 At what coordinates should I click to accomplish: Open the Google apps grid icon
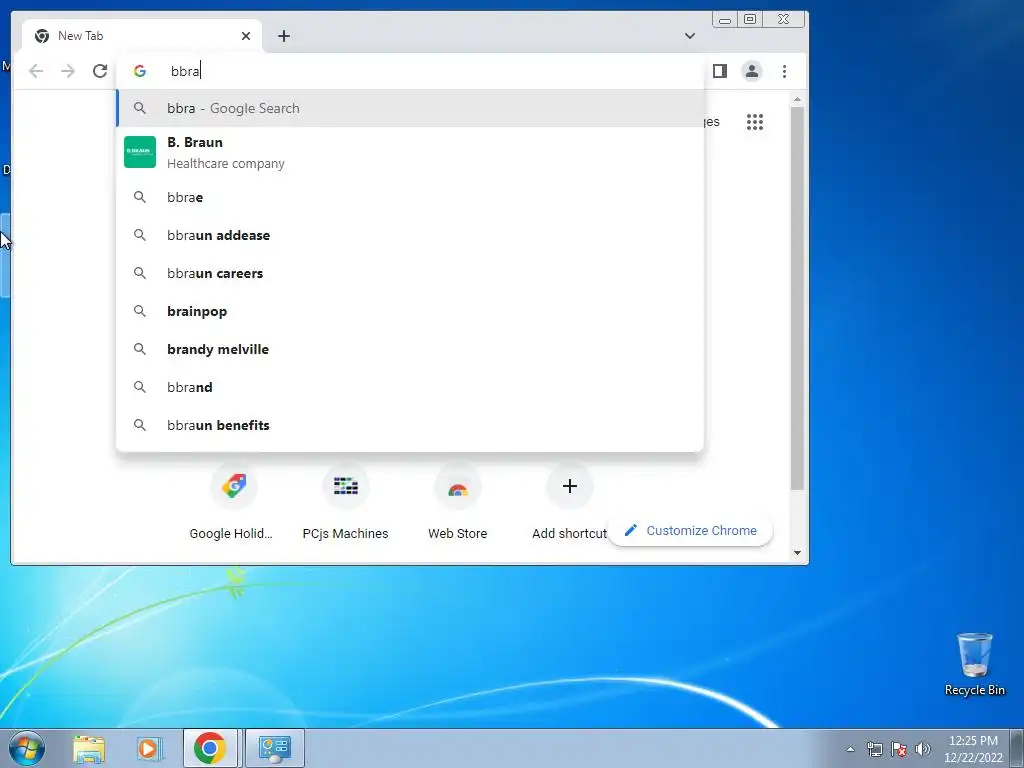point(755,122)
